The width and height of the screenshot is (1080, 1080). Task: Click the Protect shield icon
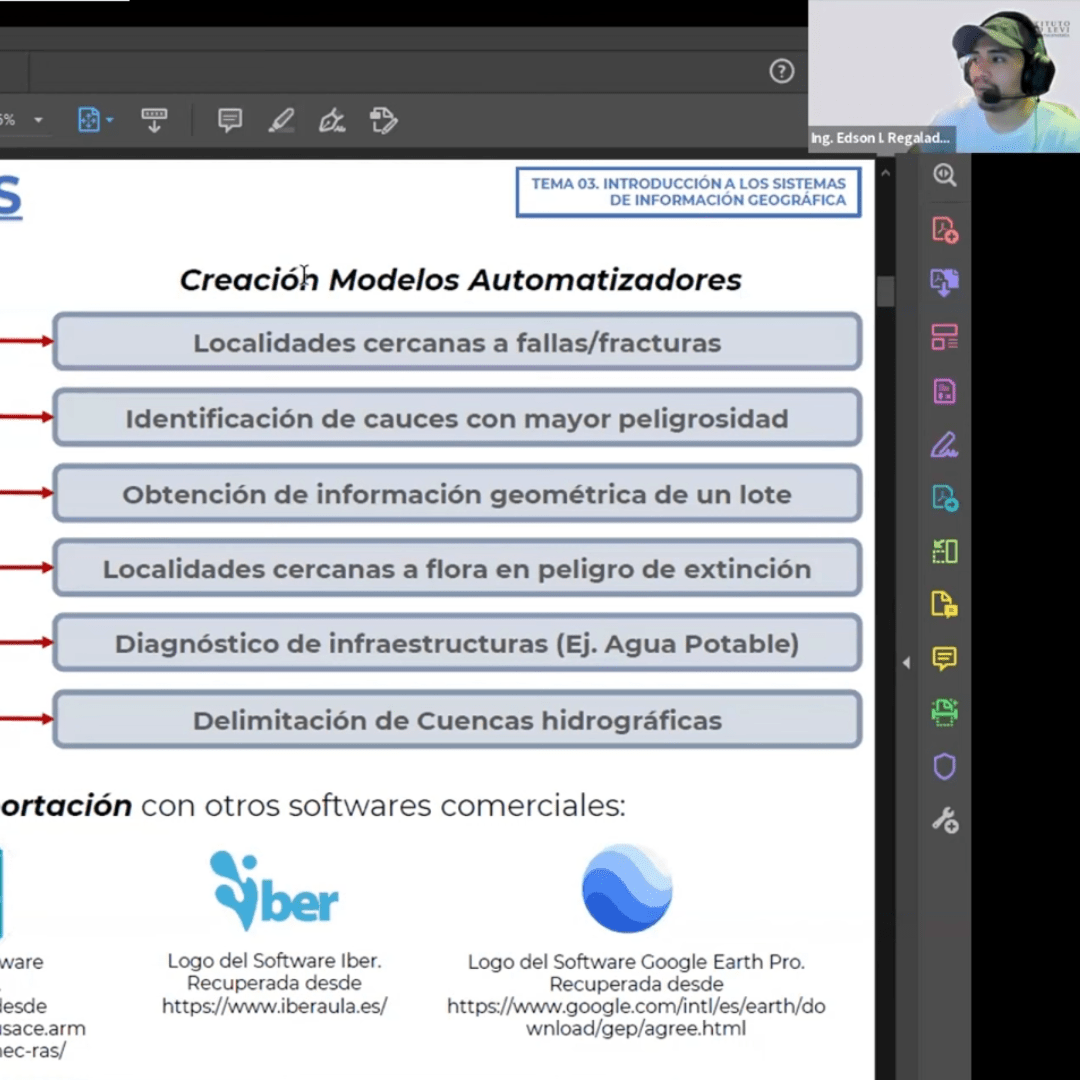pos(945,767)
